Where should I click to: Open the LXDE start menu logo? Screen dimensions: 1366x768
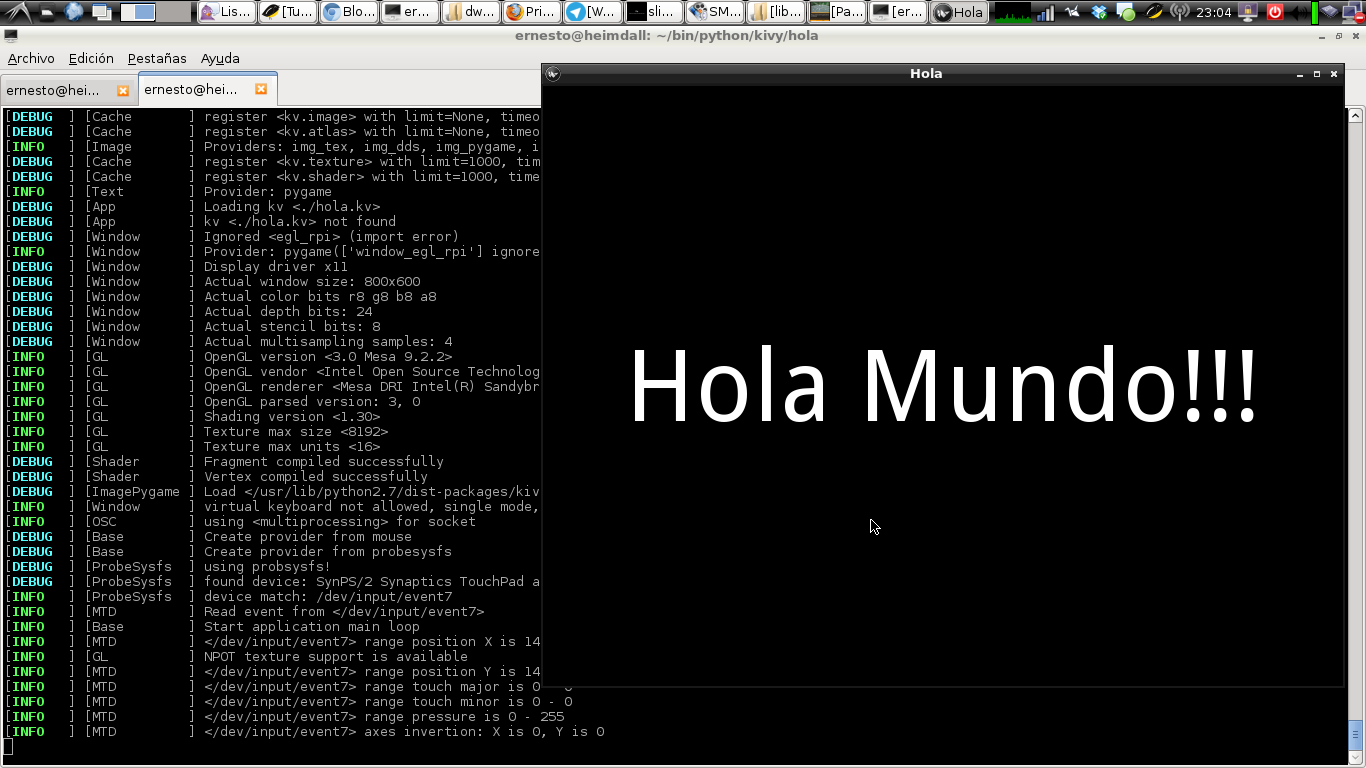[17, 12]
